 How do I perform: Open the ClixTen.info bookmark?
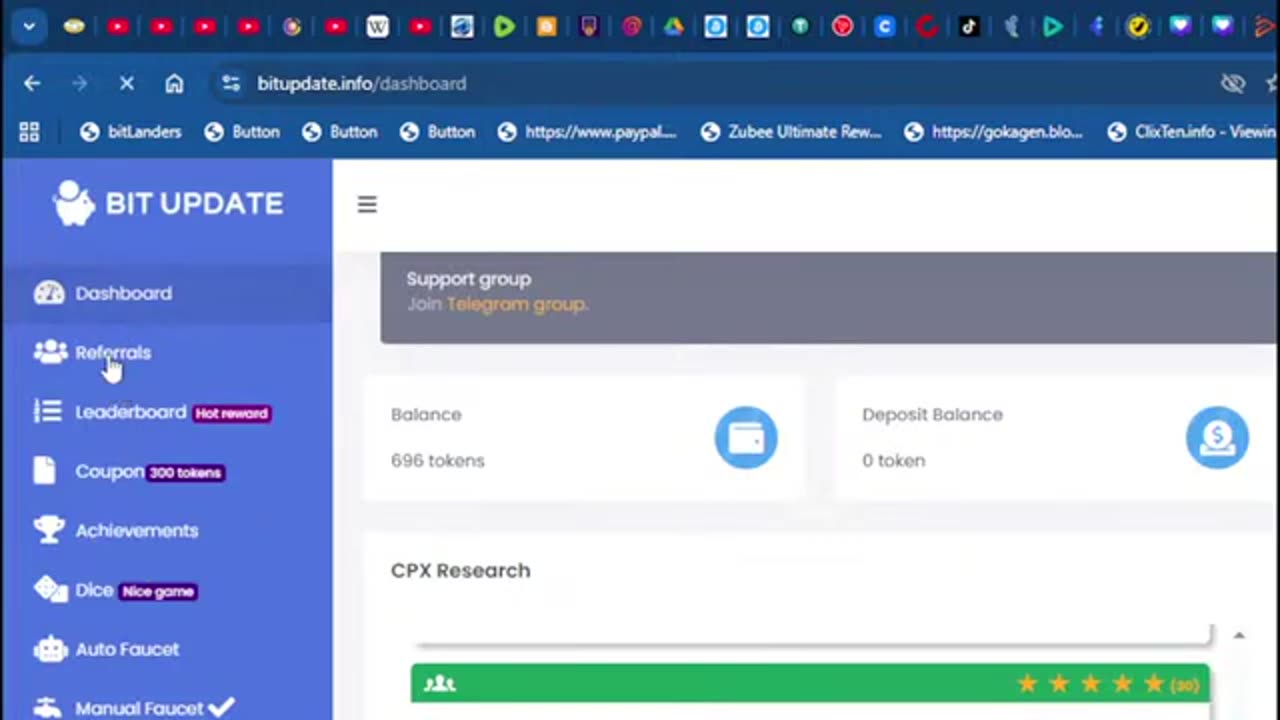click(x=1191, y=132)
